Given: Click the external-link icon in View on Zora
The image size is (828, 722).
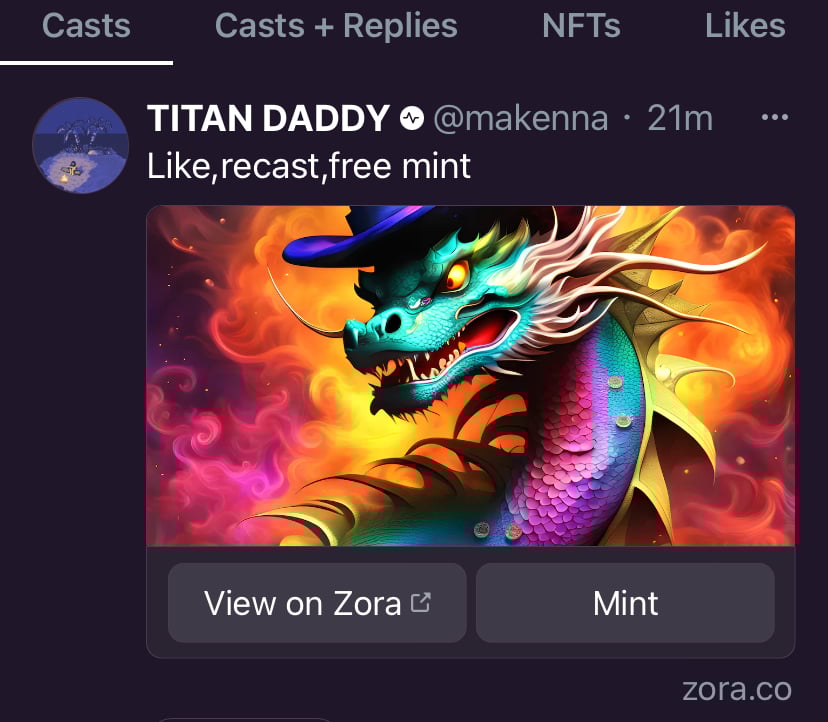Looking at the screenshot, I should coord(421,602).
